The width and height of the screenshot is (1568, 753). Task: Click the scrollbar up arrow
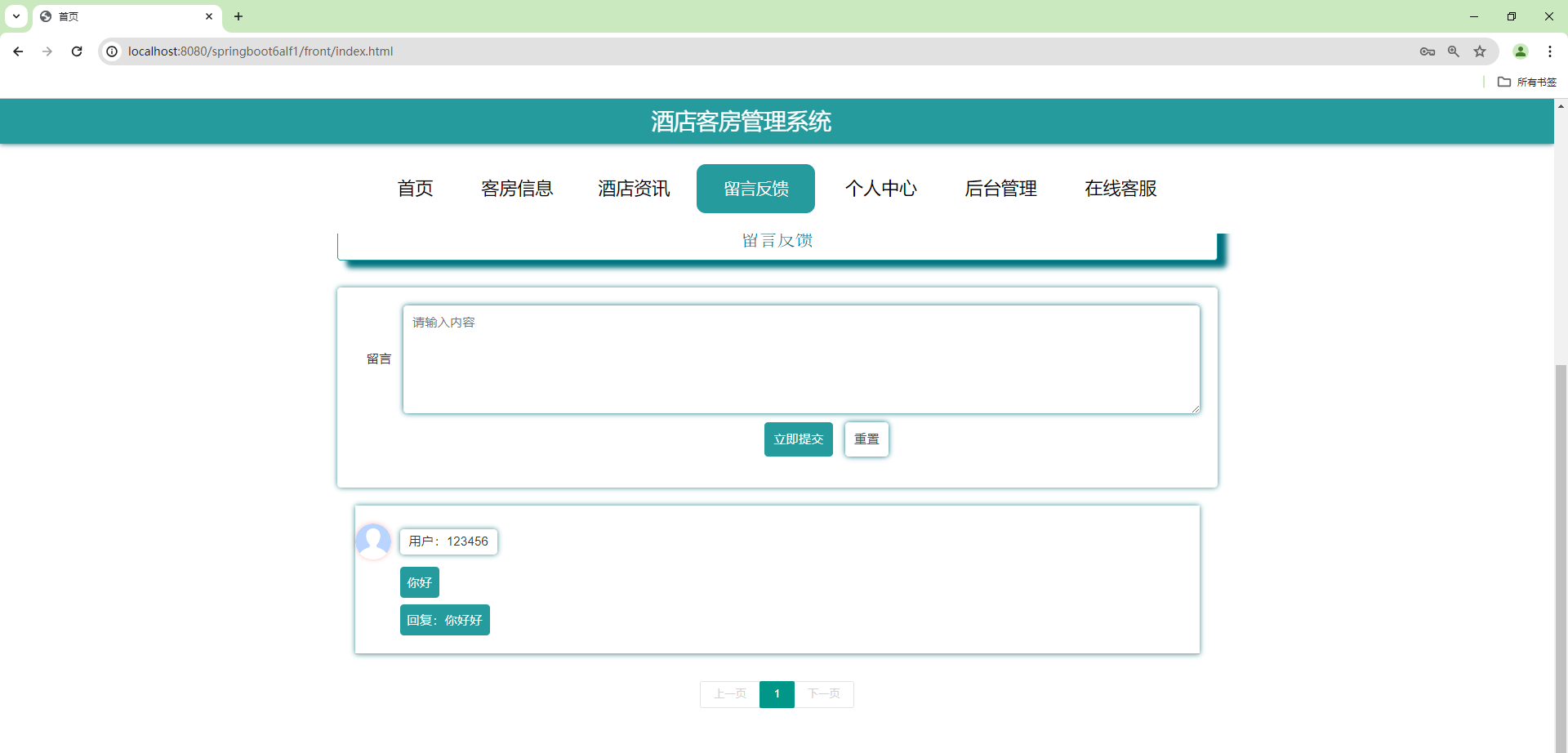(1561, 105)
